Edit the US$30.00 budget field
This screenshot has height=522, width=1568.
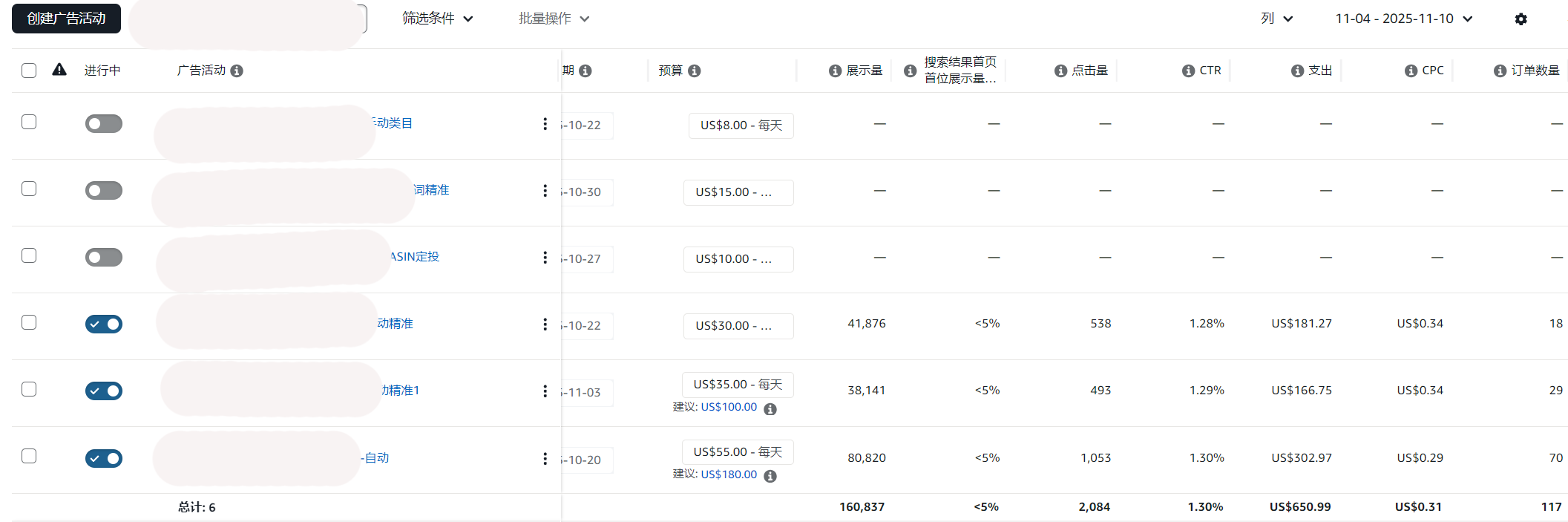738,326
